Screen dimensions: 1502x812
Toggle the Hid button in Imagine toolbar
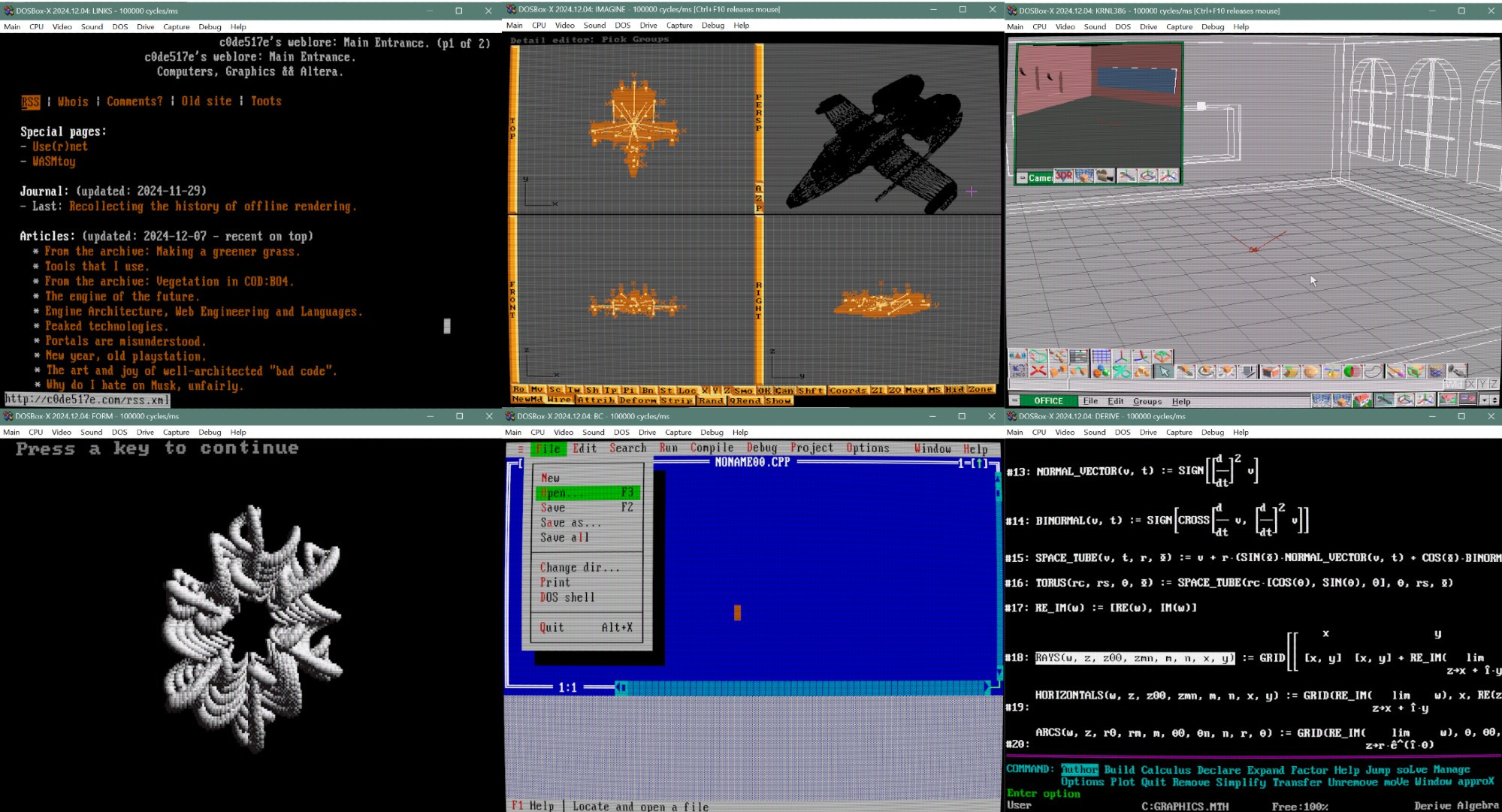pyautogui.click(x=955, y=389)
